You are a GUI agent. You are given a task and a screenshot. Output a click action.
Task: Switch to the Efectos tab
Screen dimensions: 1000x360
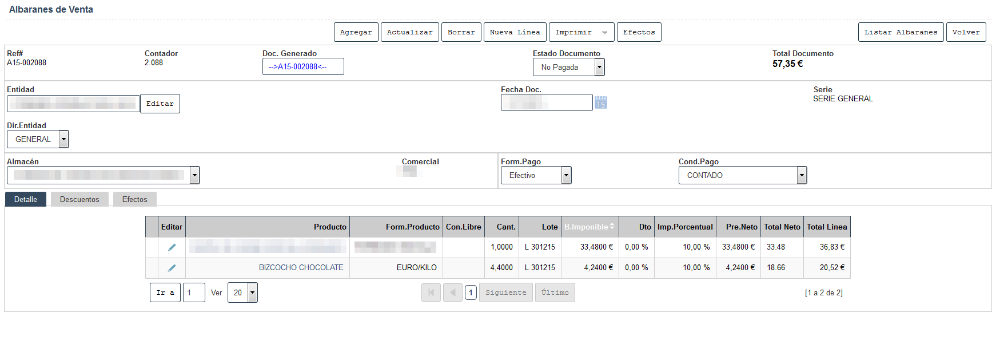[x=135, y=199]
